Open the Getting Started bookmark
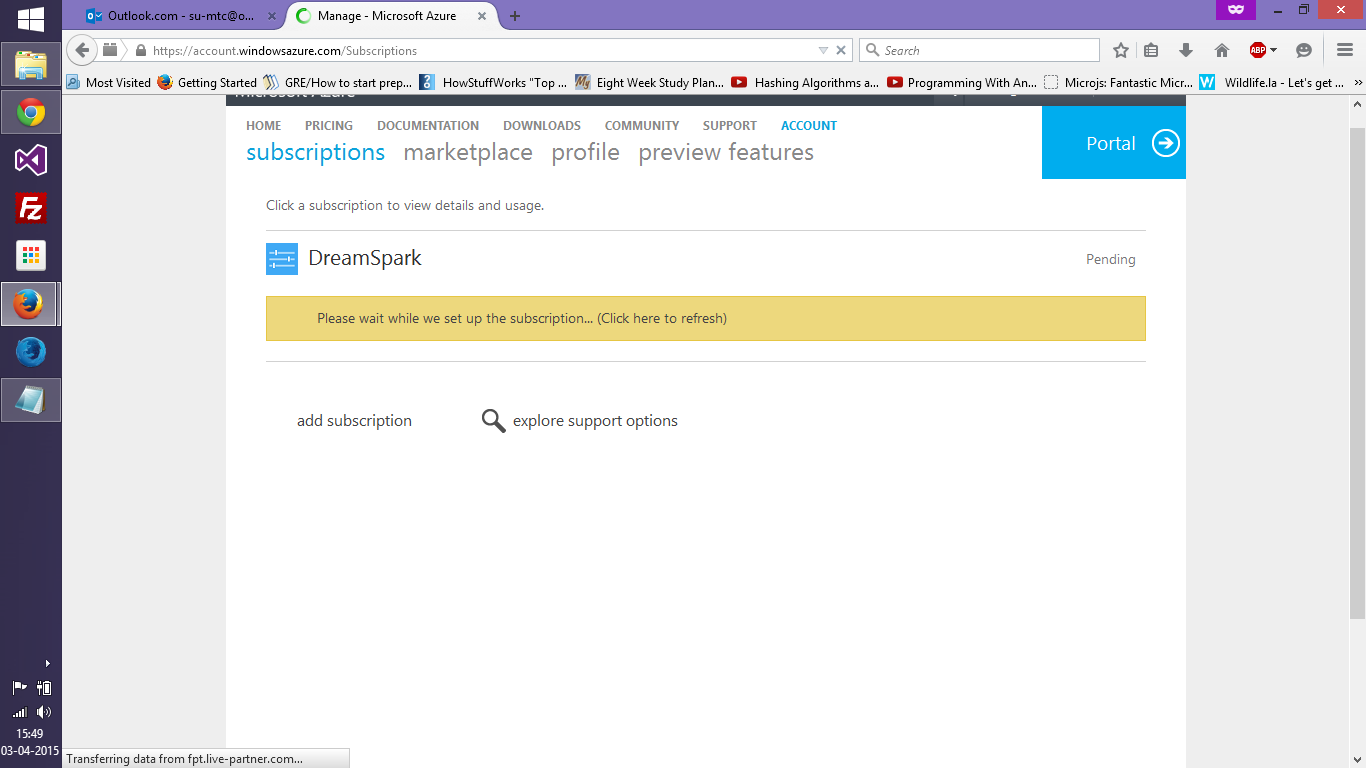This screenshot has height=768, width=1366. click(x=207, y=83)
